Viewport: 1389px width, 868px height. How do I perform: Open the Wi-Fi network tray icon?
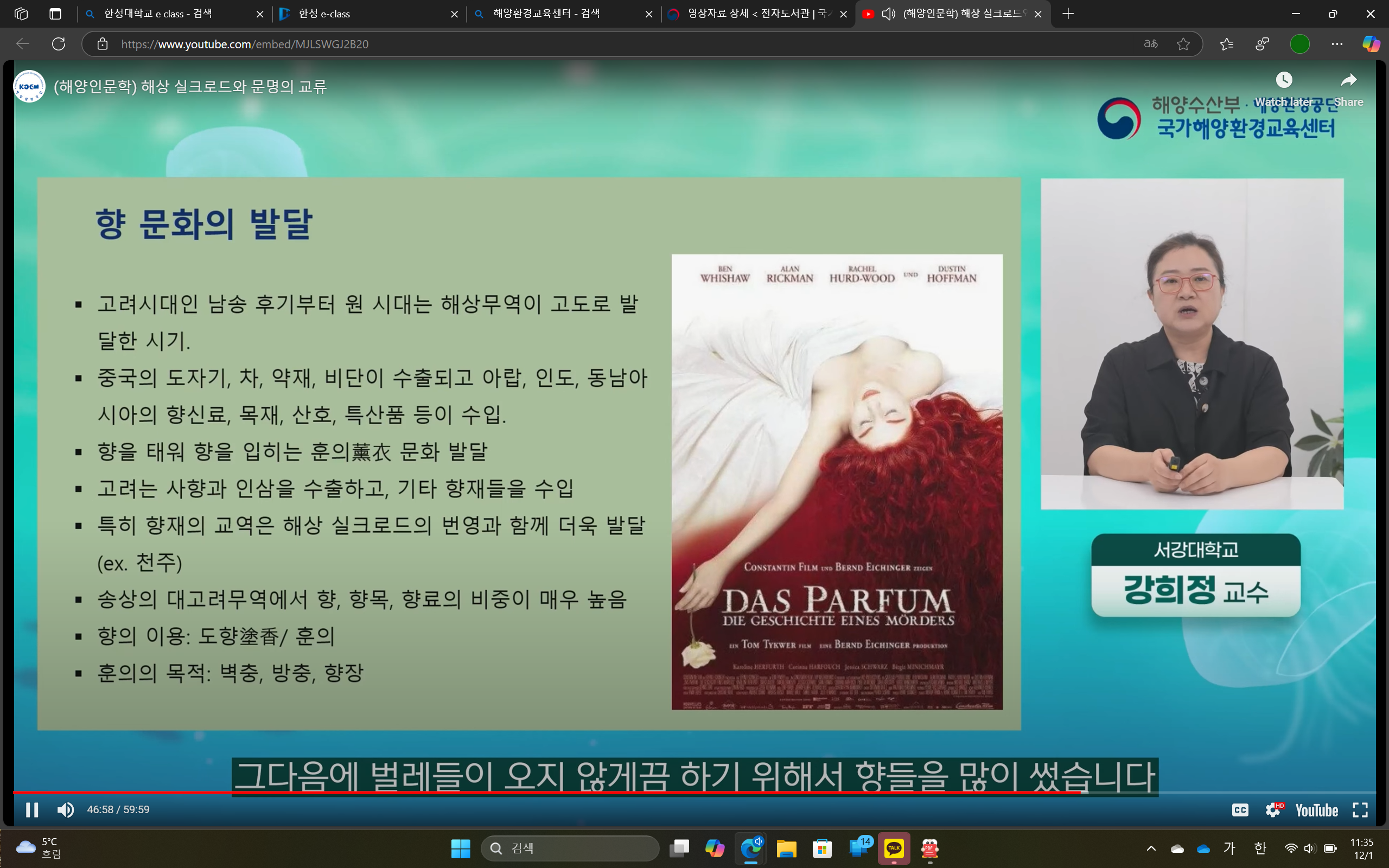tap(1291, 848)
